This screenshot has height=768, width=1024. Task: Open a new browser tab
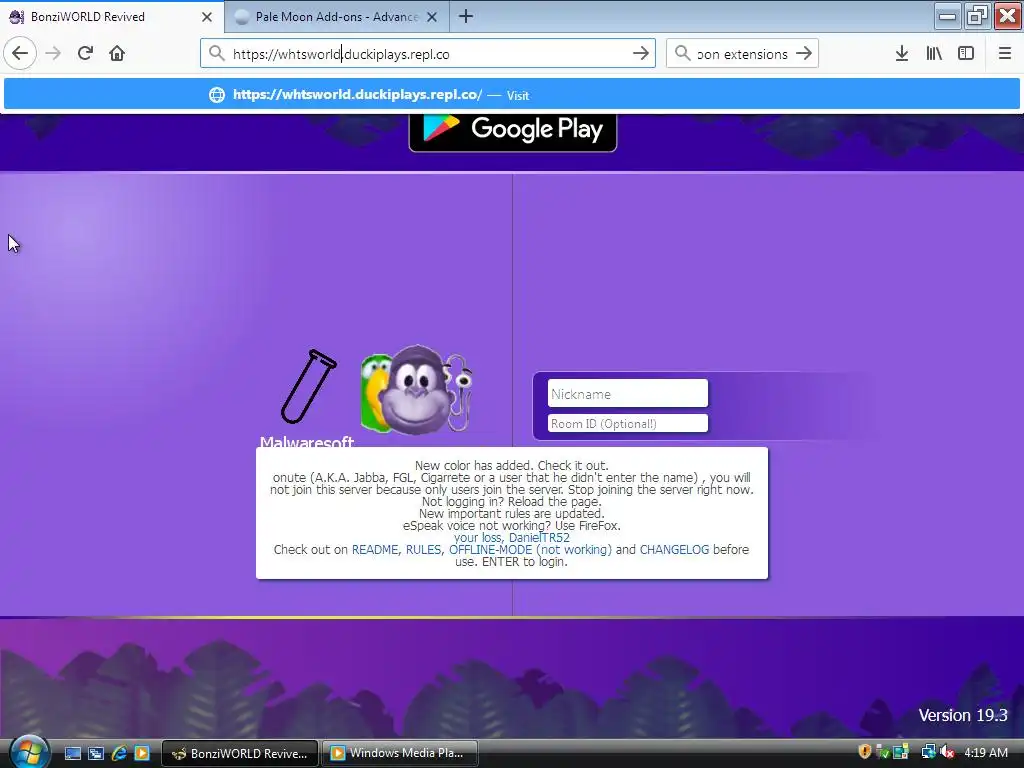466,16
